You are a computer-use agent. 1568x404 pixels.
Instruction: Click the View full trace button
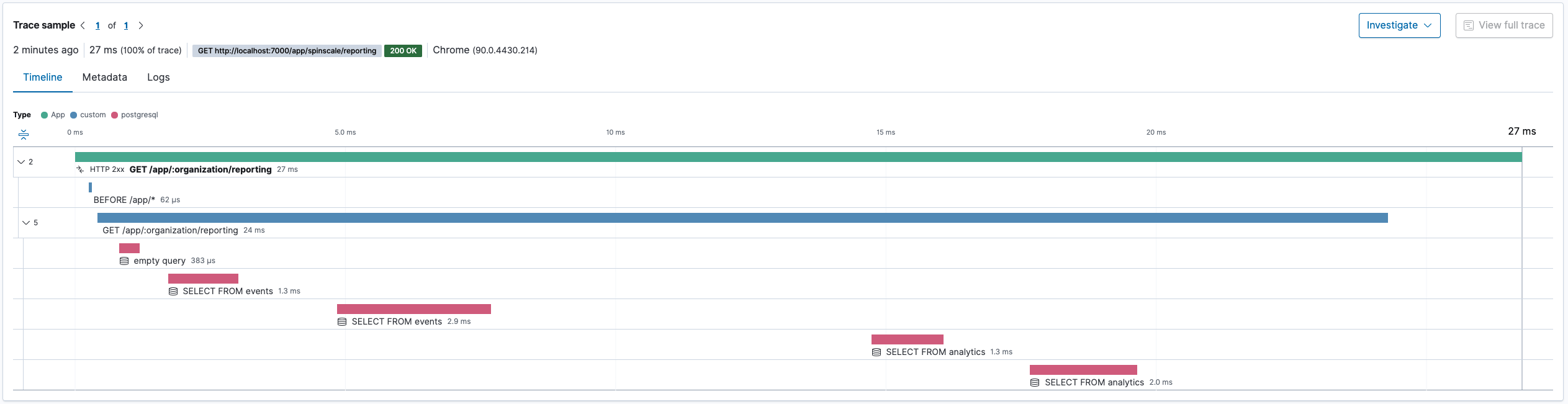1503,25
